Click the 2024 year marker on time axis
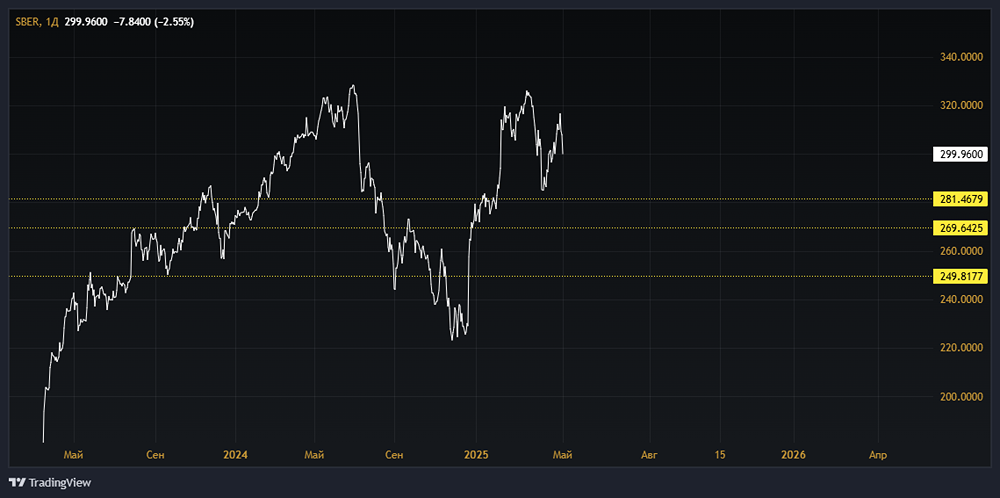The image size is (1000, 498). (x=235, y=455)
